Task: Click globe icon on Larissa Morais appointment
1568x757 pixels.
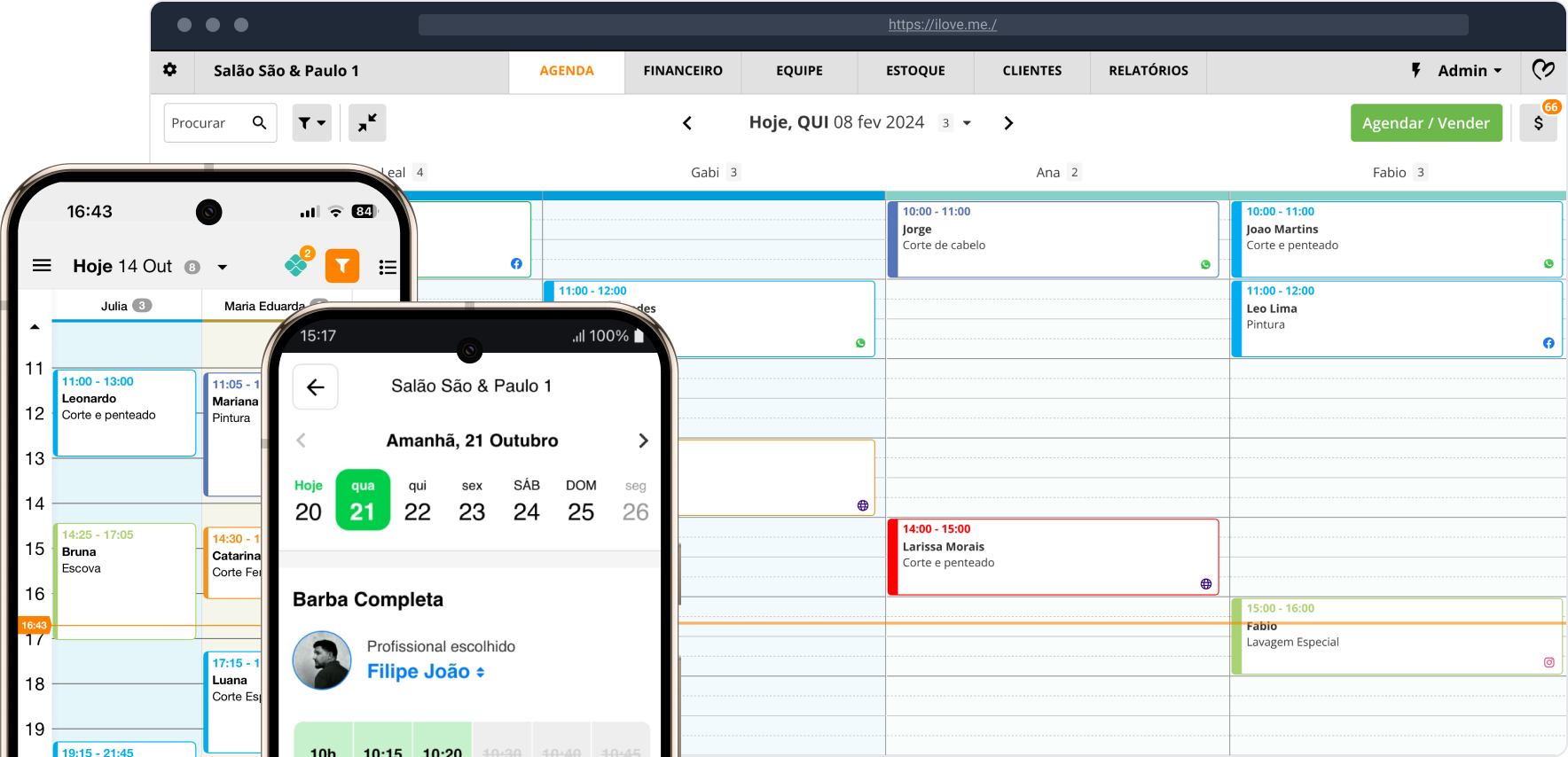Action: coord(1205,584)
